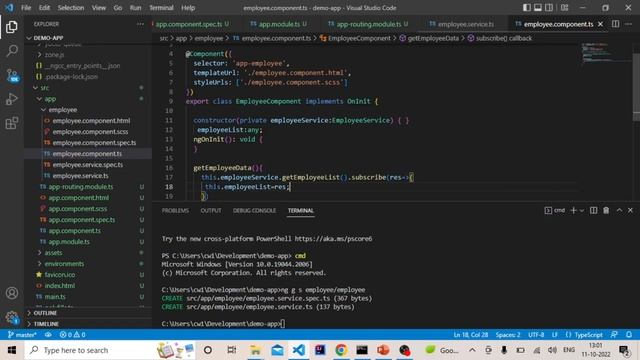Click the editor minimap preview

[605, 52]
